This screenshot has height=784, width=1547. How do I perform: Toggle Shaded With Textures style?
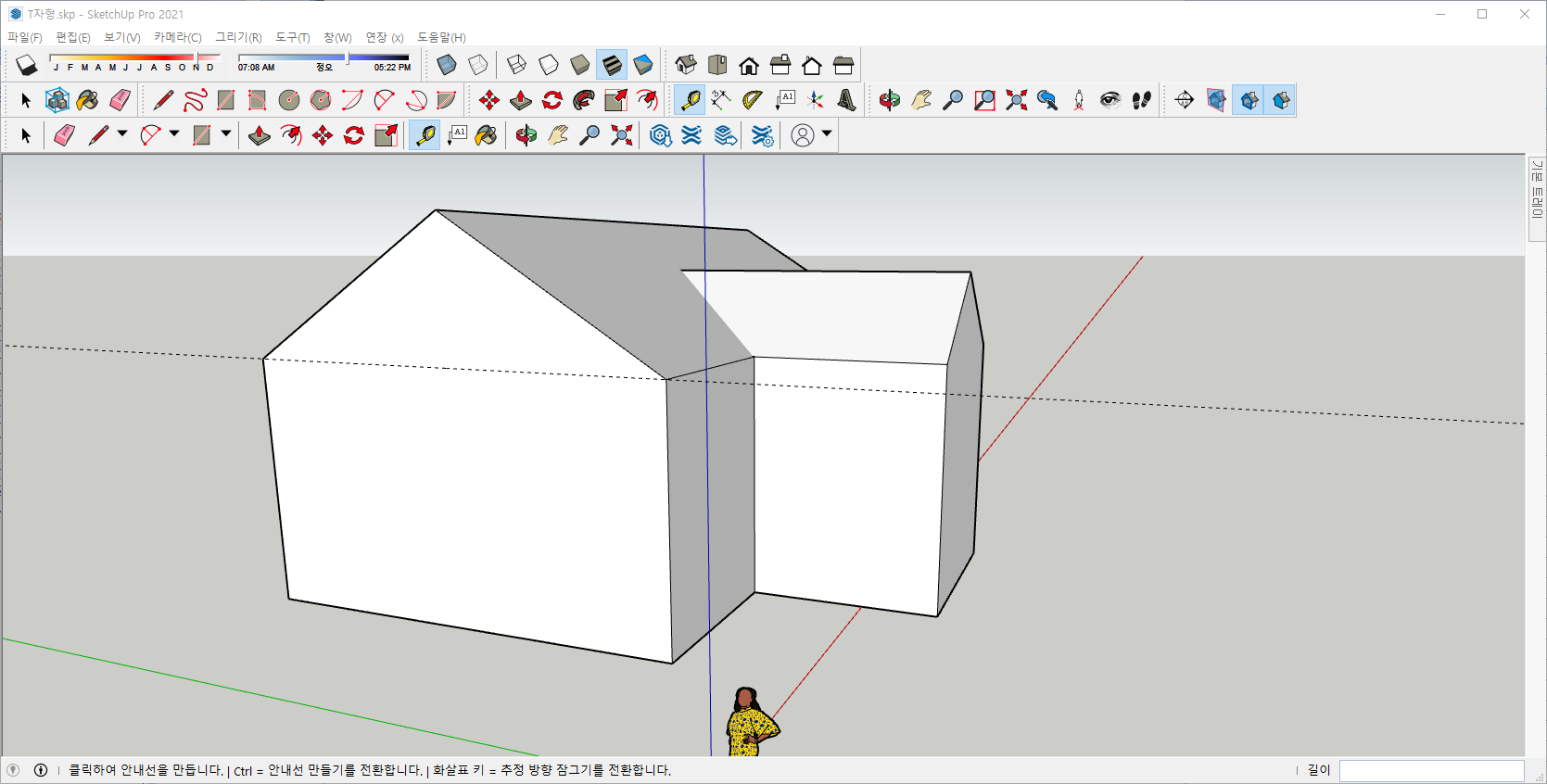tap(612, 65)
